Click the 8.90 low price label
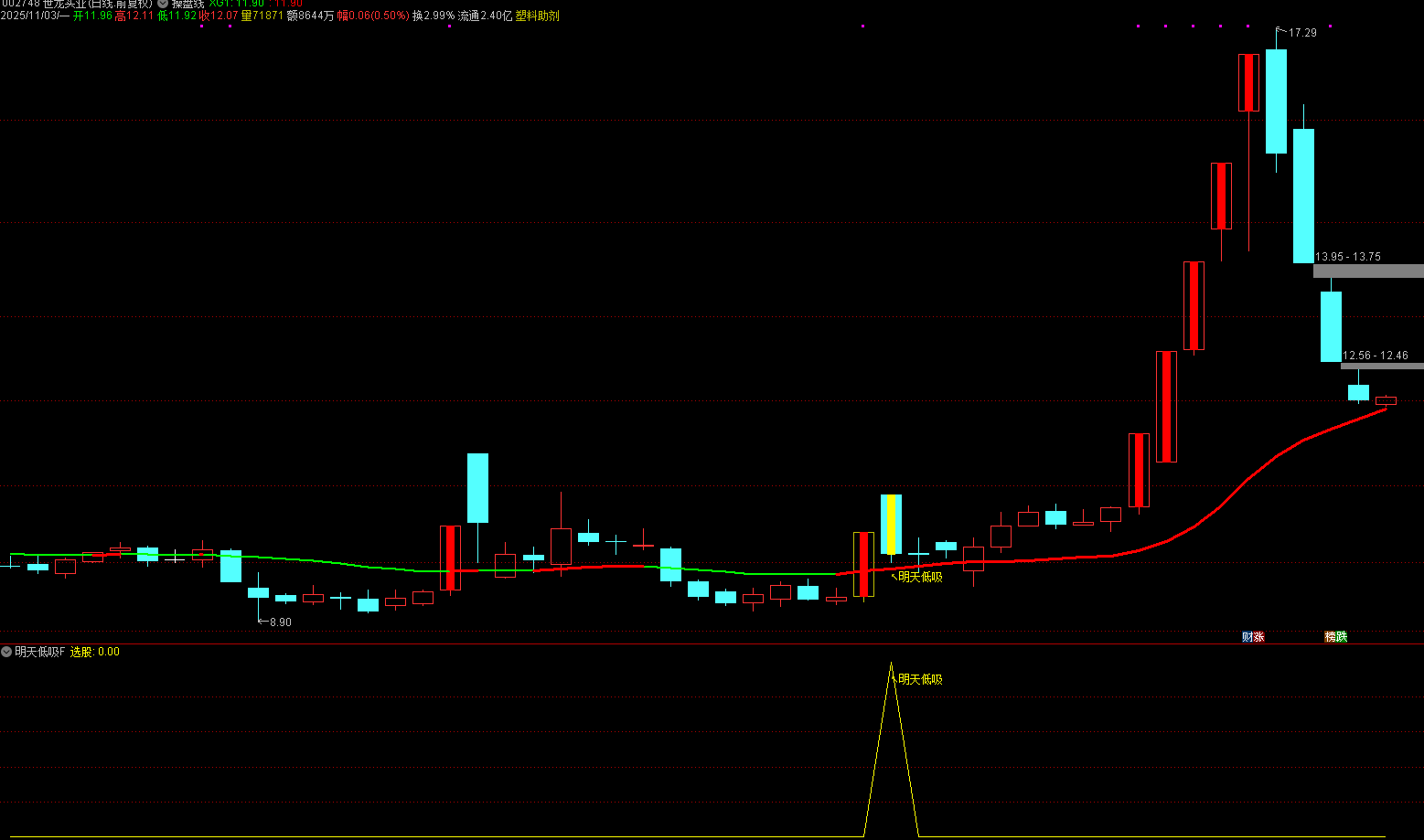Screen dimensions: 1424x840 pyautogui.click(x=280, y=622)
